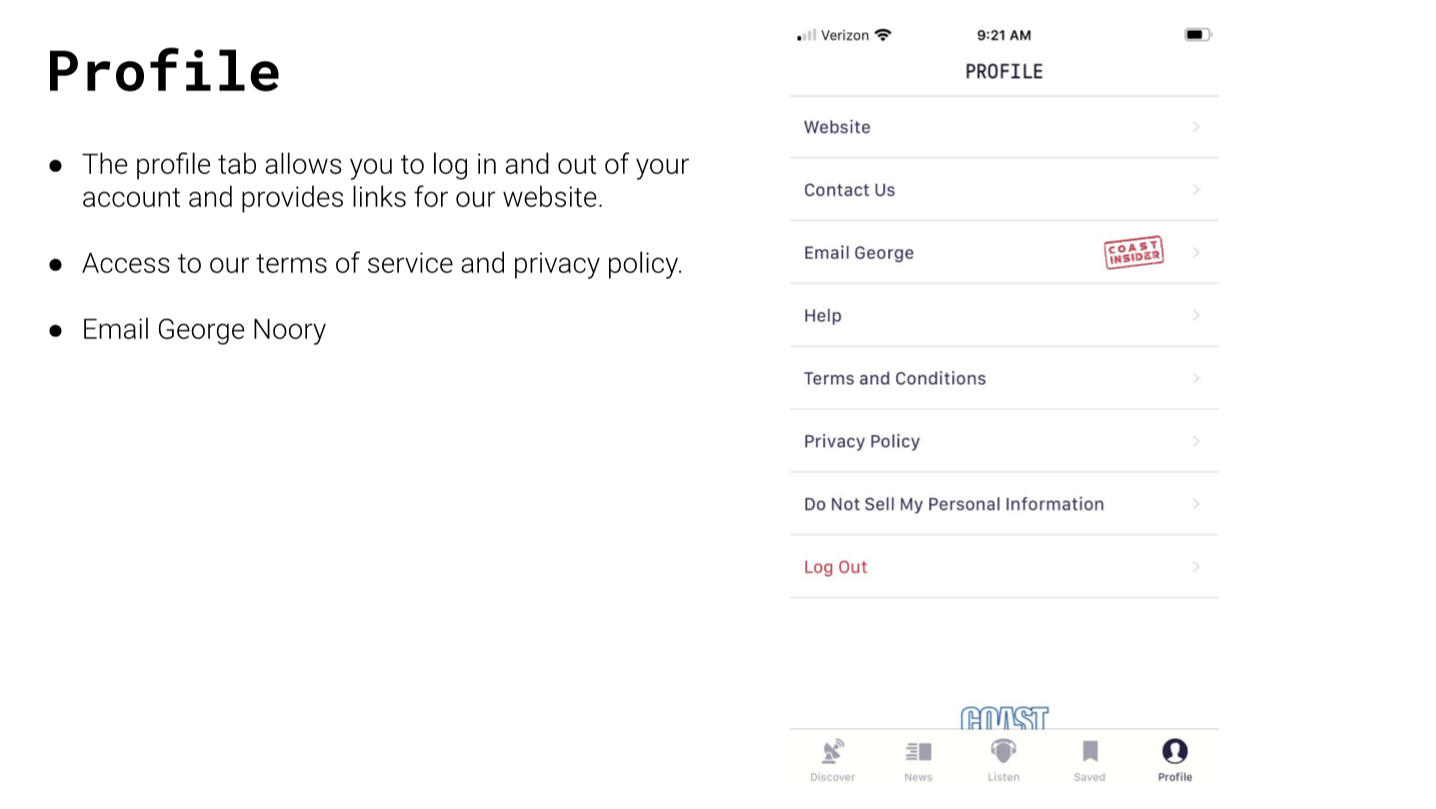This screenshot has width=1436, height=809.
Task: Tap the News newspaper icon
Action: [918, 752]
